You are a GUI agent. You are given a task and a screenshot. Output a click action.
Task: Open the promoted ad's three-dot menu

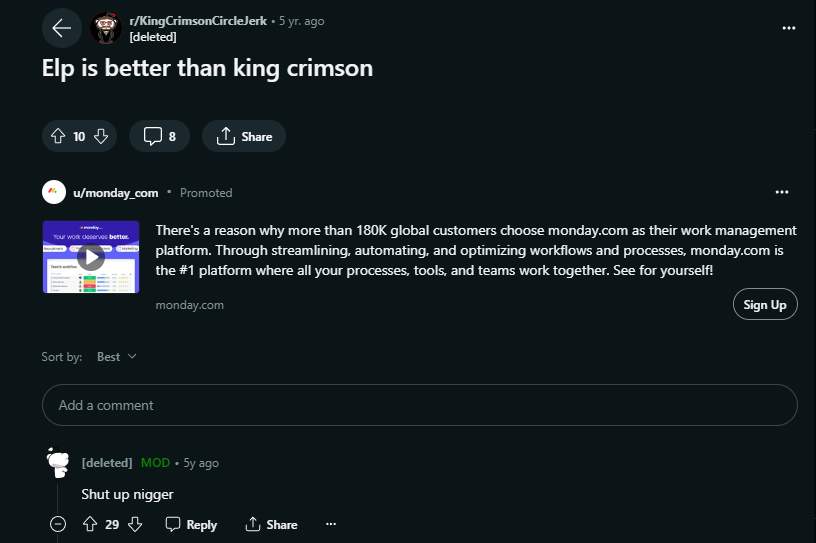click(x=781, y=192)
